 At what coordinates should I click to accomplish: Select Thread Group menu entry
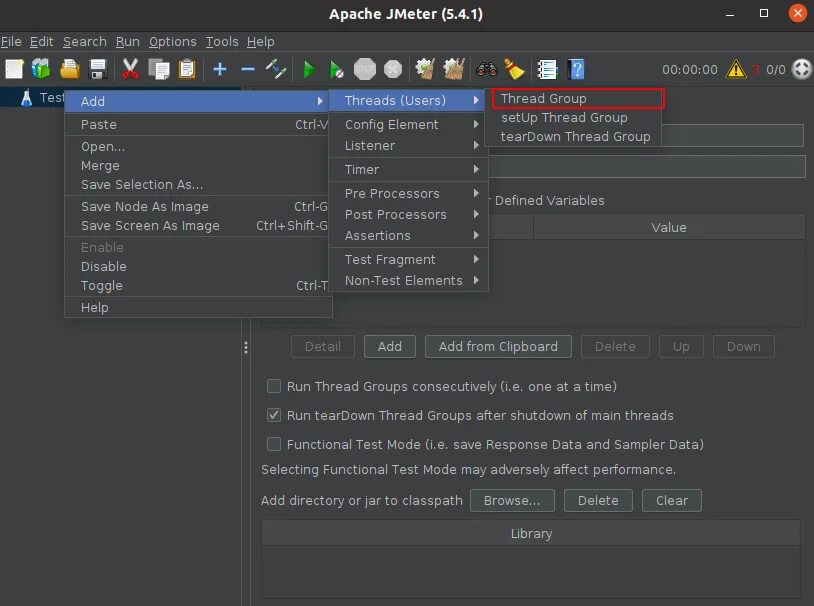point(578,99)
